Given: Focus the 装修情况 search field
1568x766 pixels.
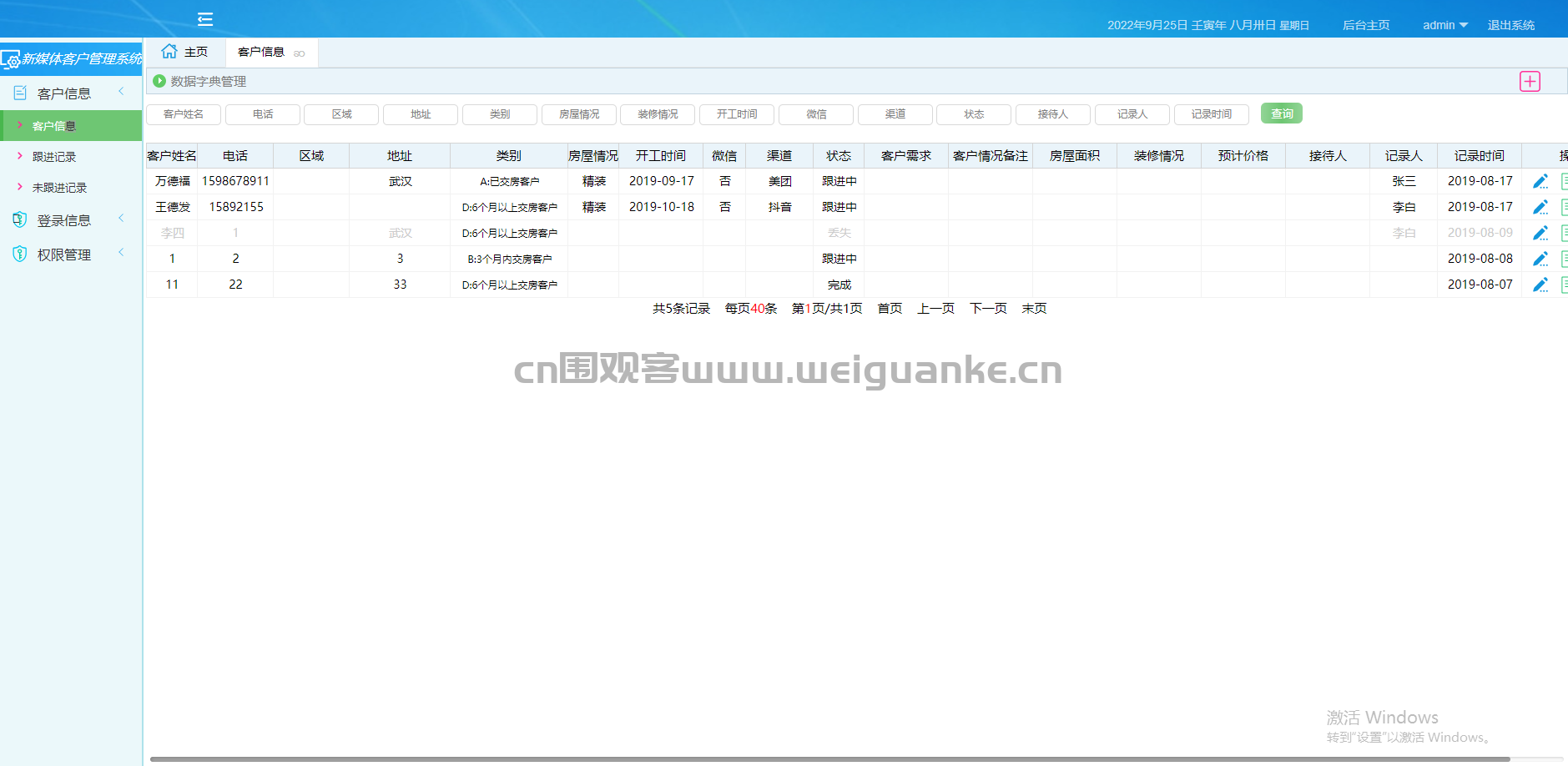Looking at the screenshot, I should point(658,114).
